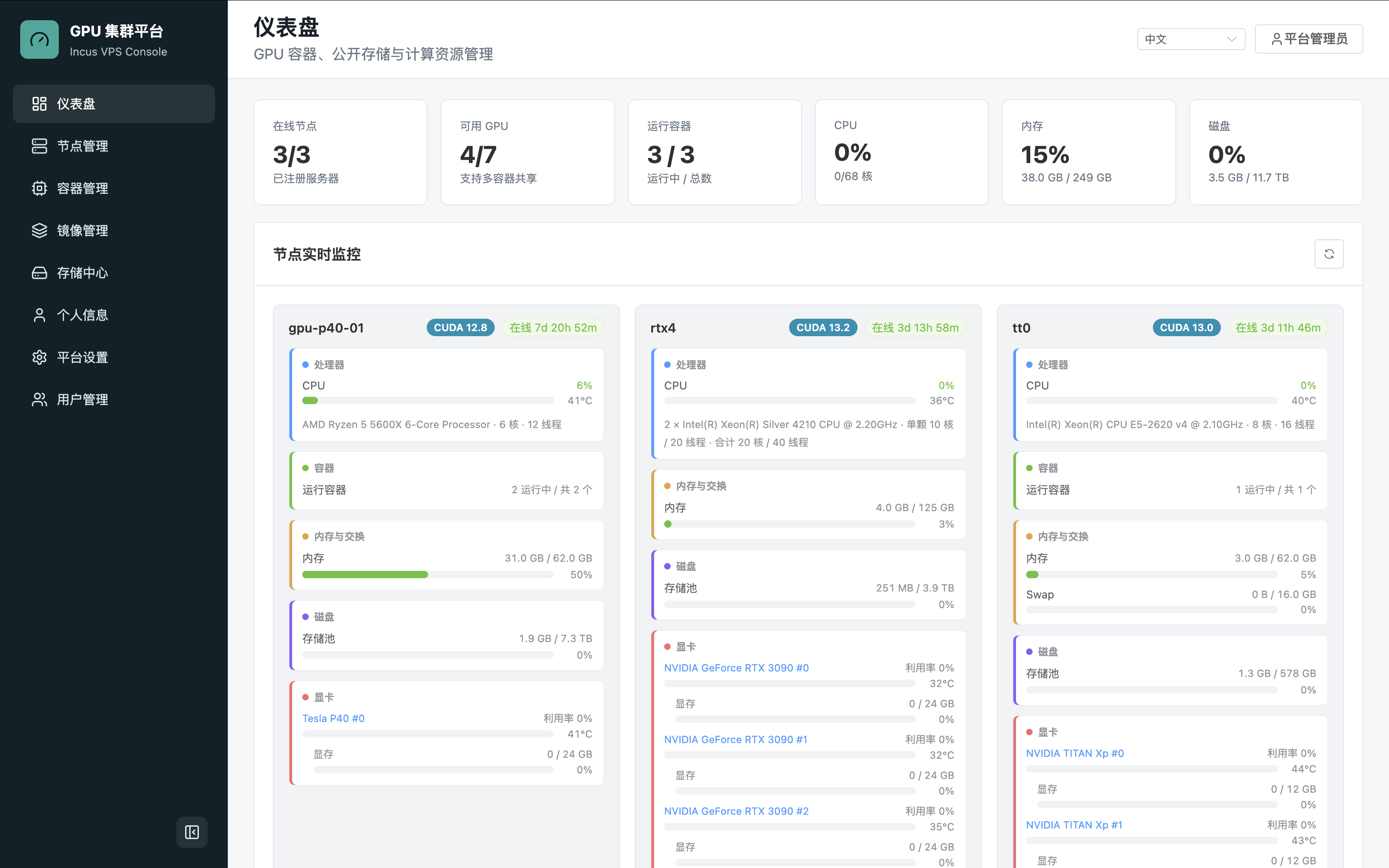
Task: Click the 1.3 GB / 578 GB value
Action: point(1277,673)
